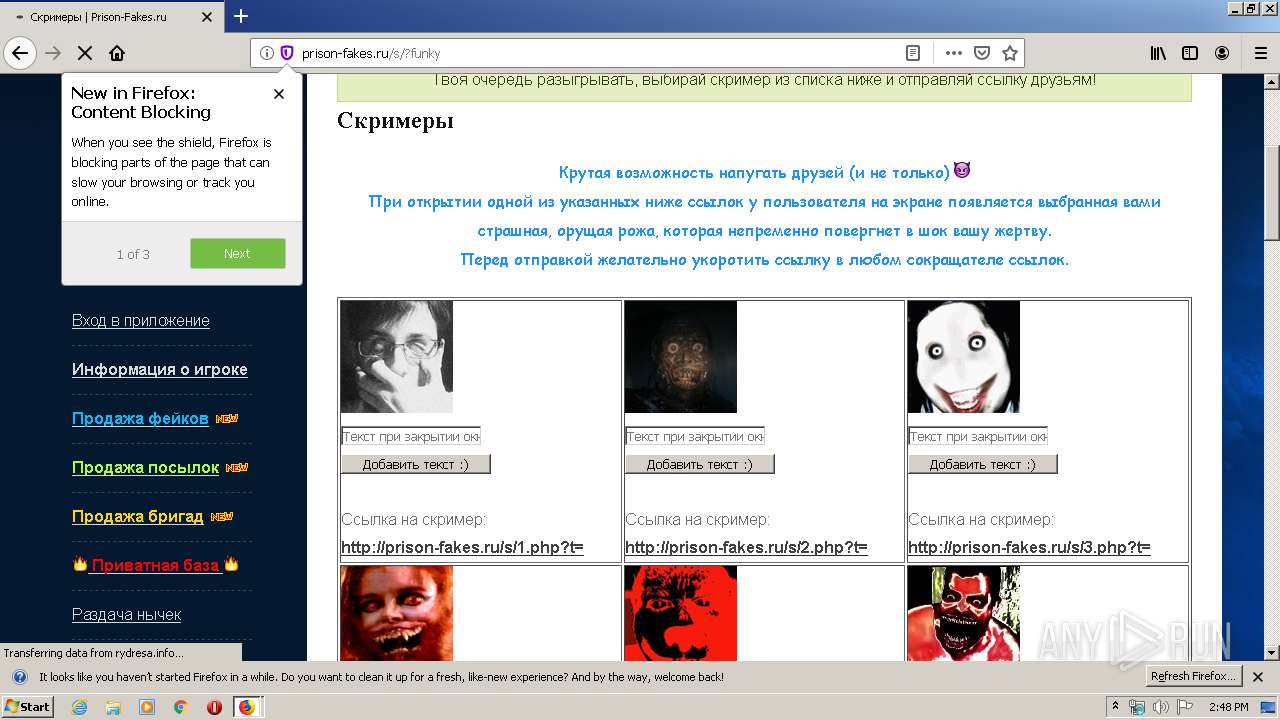Select Firefox taskbar button
The width and height of the screenshot is (1280, 720).
pyautogui.click(x=247, y=707)
